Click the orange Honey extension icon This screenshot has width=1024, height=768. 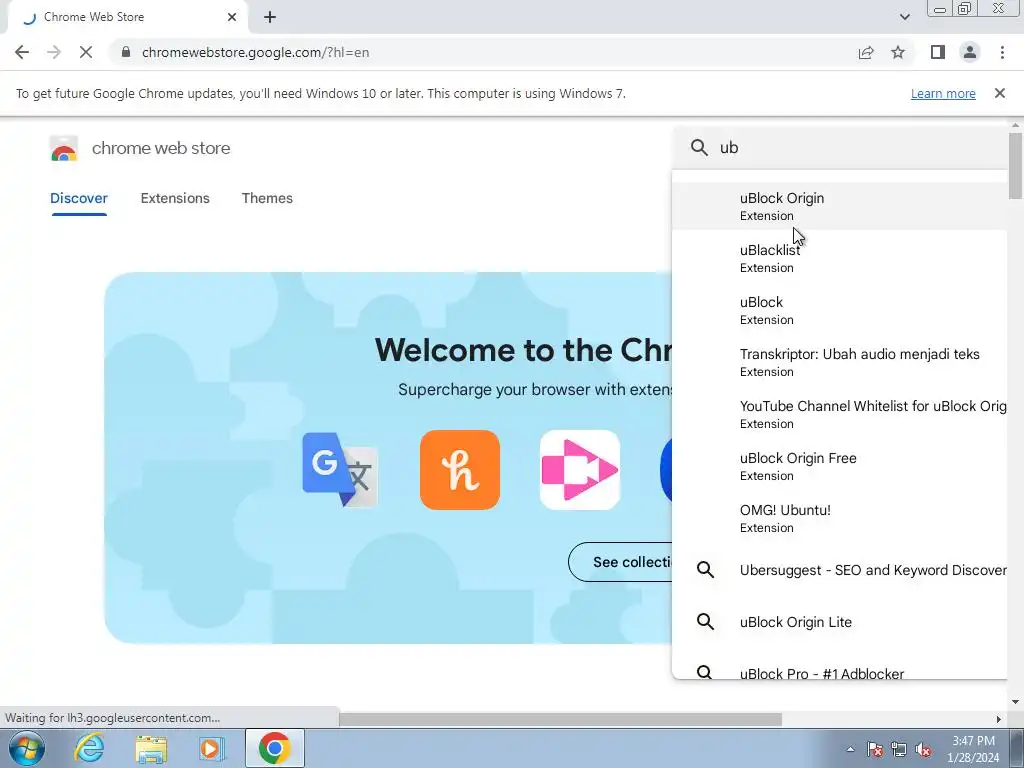tap(460, 470)
